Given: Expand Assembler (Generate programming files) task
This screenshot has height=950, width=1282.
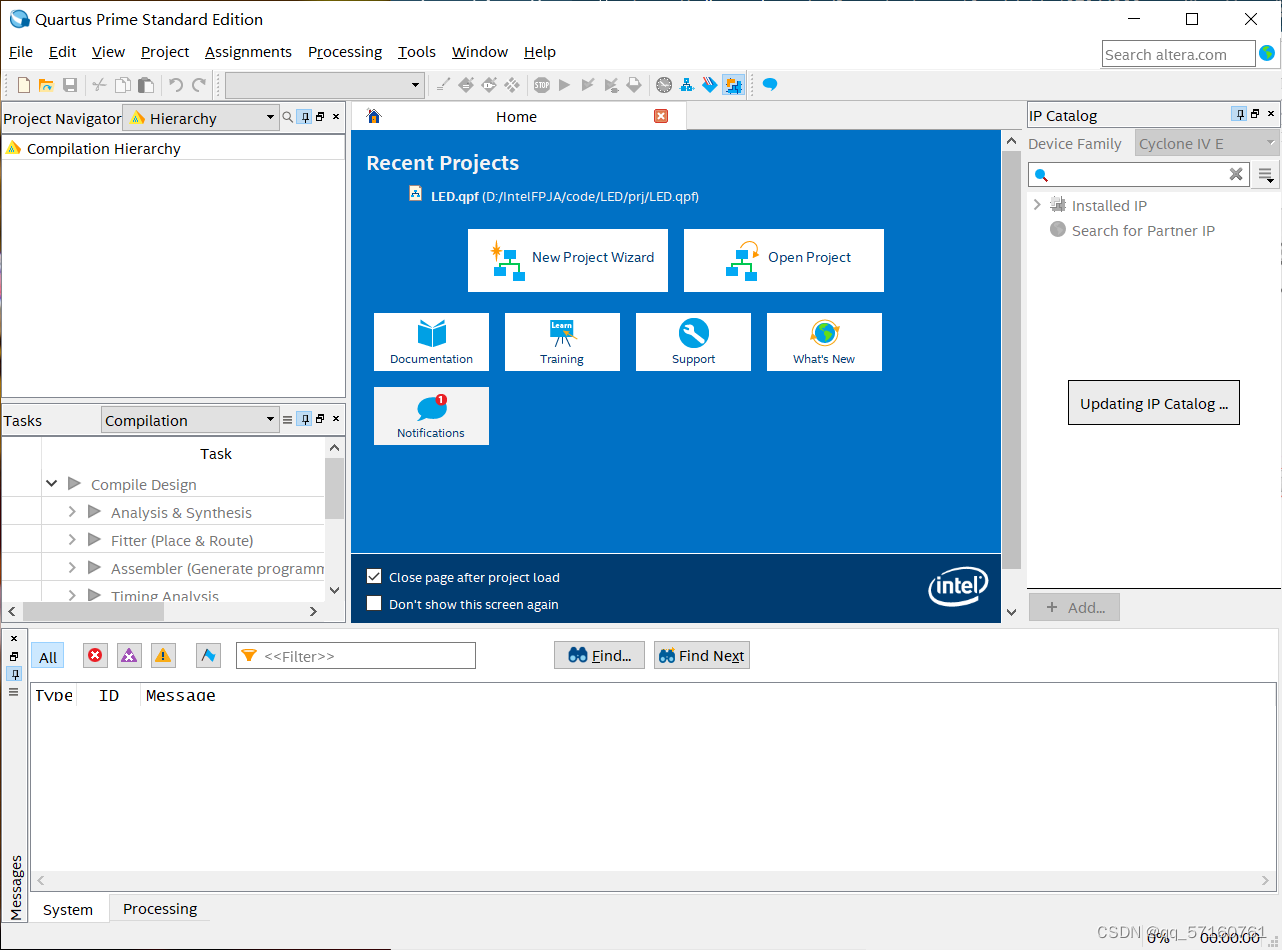Looking at the screenshot, I should (72, 568).
